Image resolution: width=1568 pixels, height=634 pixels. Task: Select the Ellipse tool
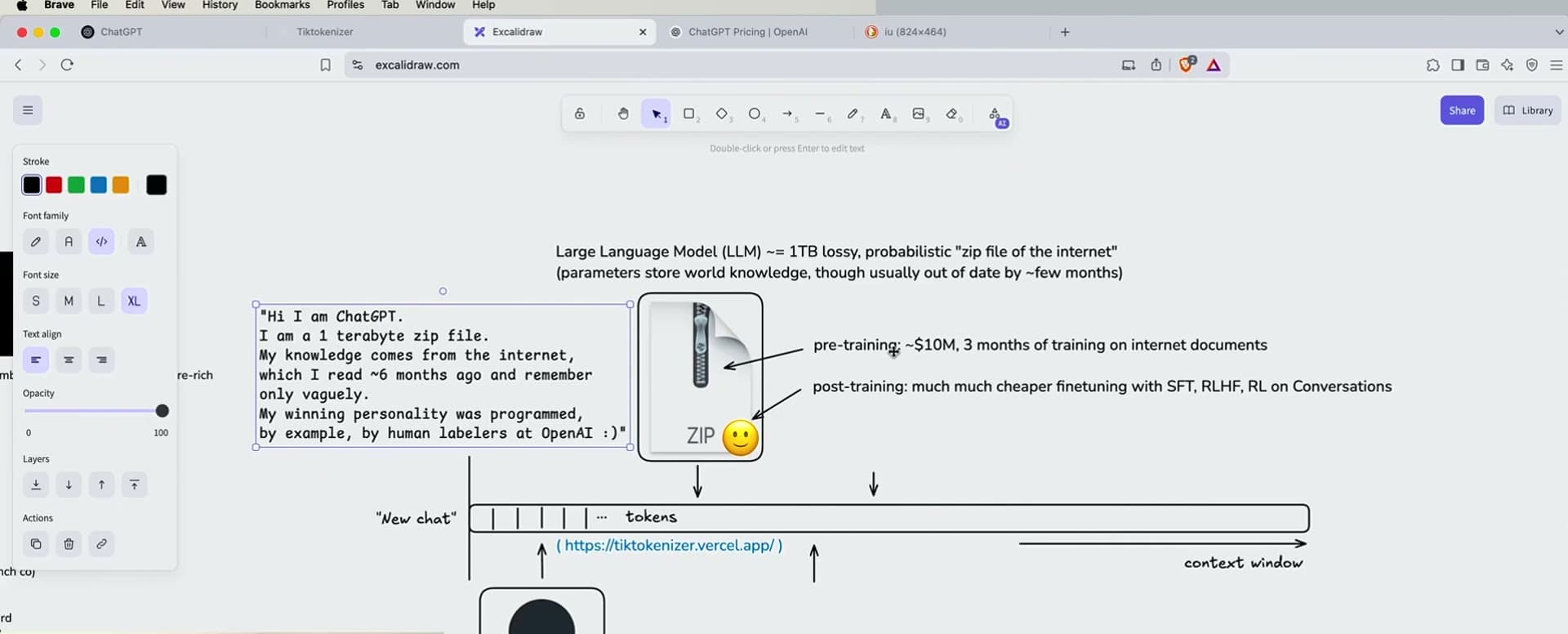coord(755,114)
